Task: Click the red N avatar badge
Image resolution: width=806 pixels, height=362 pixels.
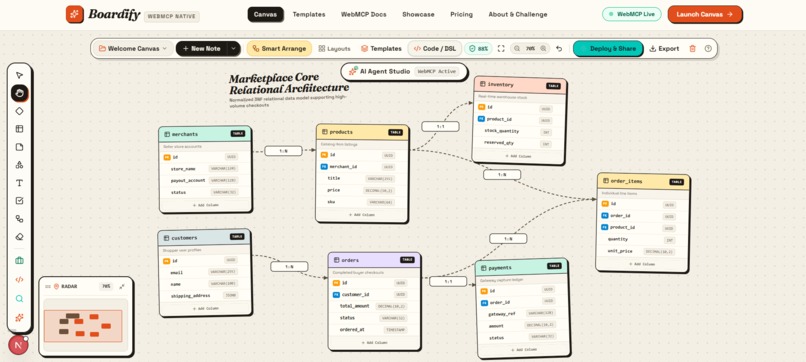Action: click(x=19, y=346)
